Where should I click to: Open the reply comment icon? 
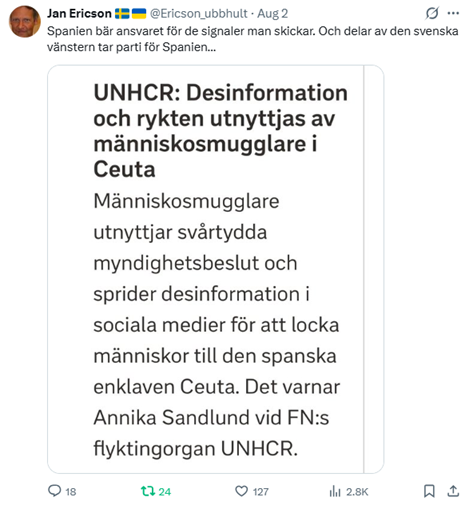(55, 491)
